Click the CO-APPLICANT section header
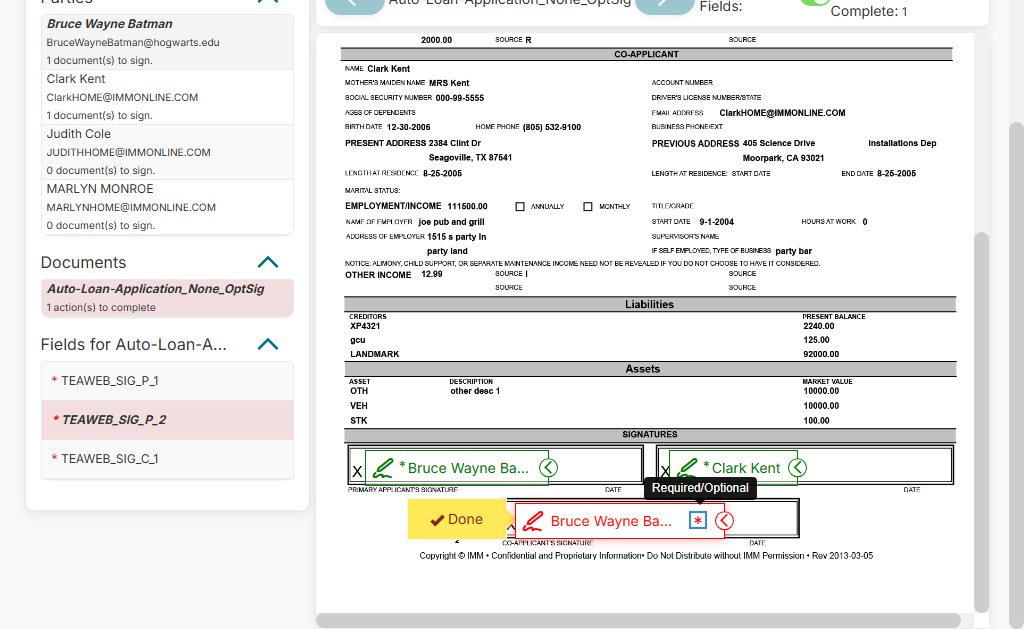Viewport: 1024px width, 629px height. tap(647, 54)
